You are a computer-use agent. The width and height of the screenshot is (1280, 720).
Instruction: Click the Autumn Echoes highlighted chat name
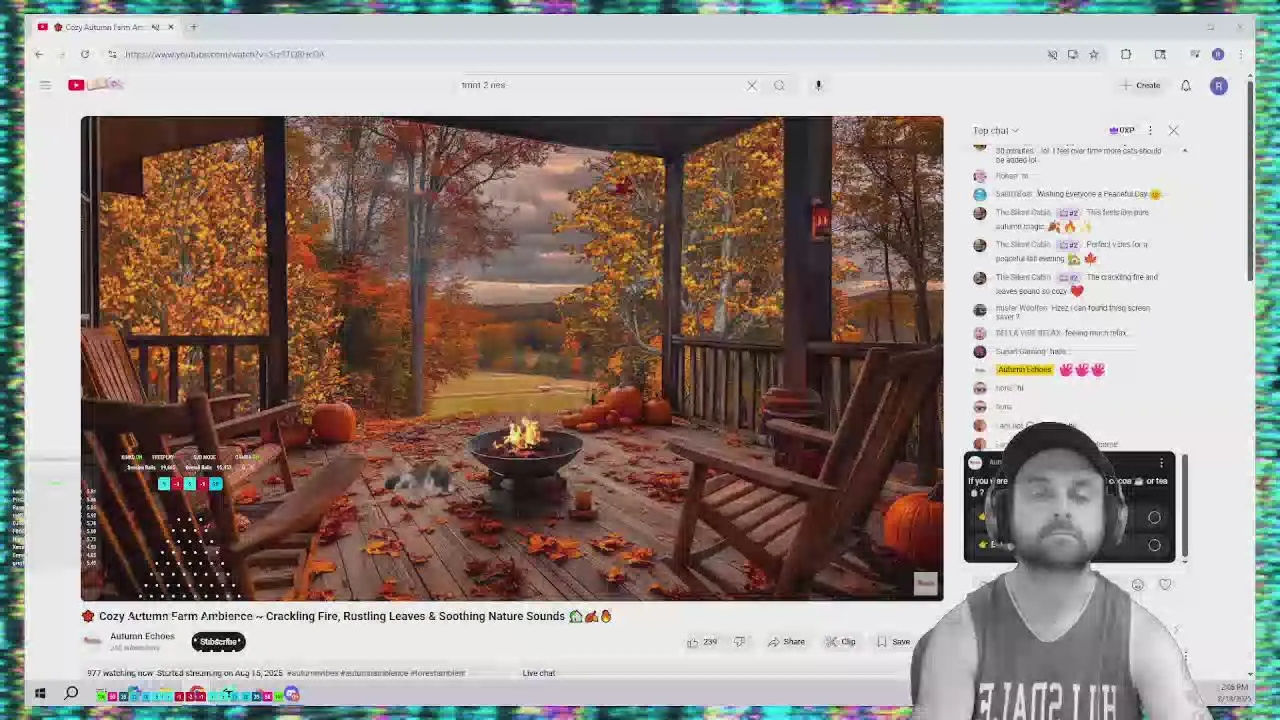[x=1024, y=369]
